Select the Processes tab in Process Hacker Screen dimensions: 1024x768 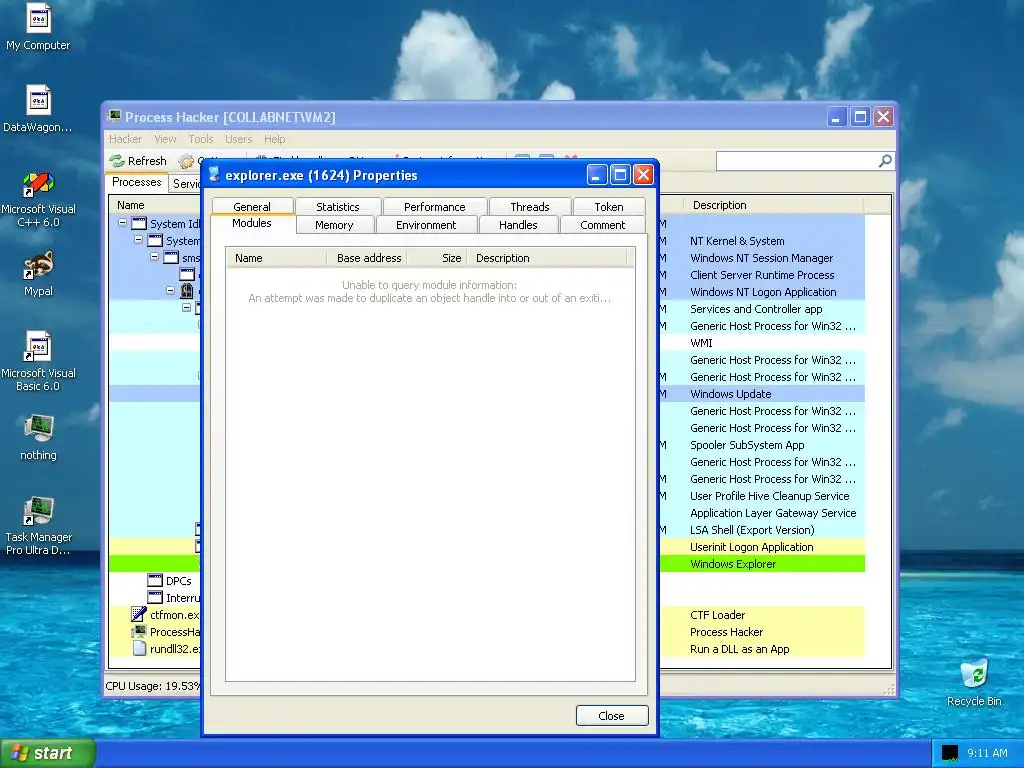(136, 182)
